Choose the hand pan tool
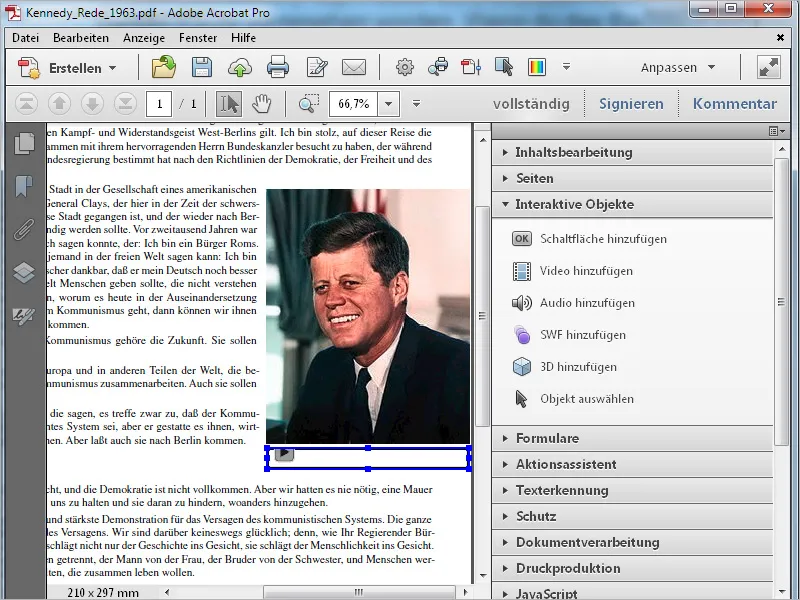Screen dimensions: 800x600 click(x=262, y=104)
